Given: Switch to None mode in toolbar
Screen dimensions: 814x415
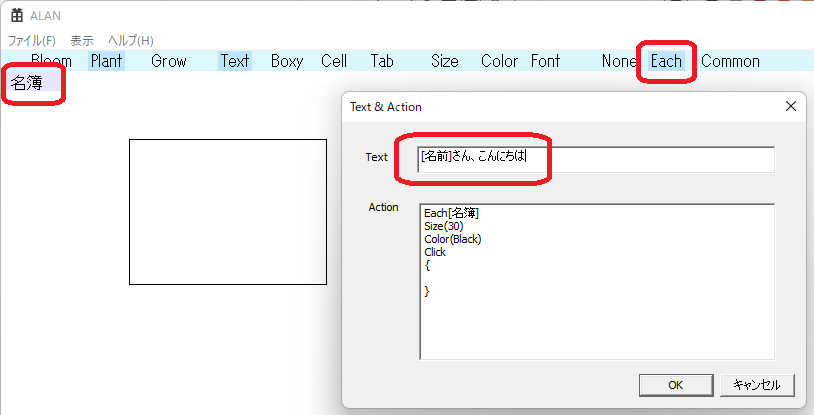Looking at the screenshot, I should pos(619,61).
